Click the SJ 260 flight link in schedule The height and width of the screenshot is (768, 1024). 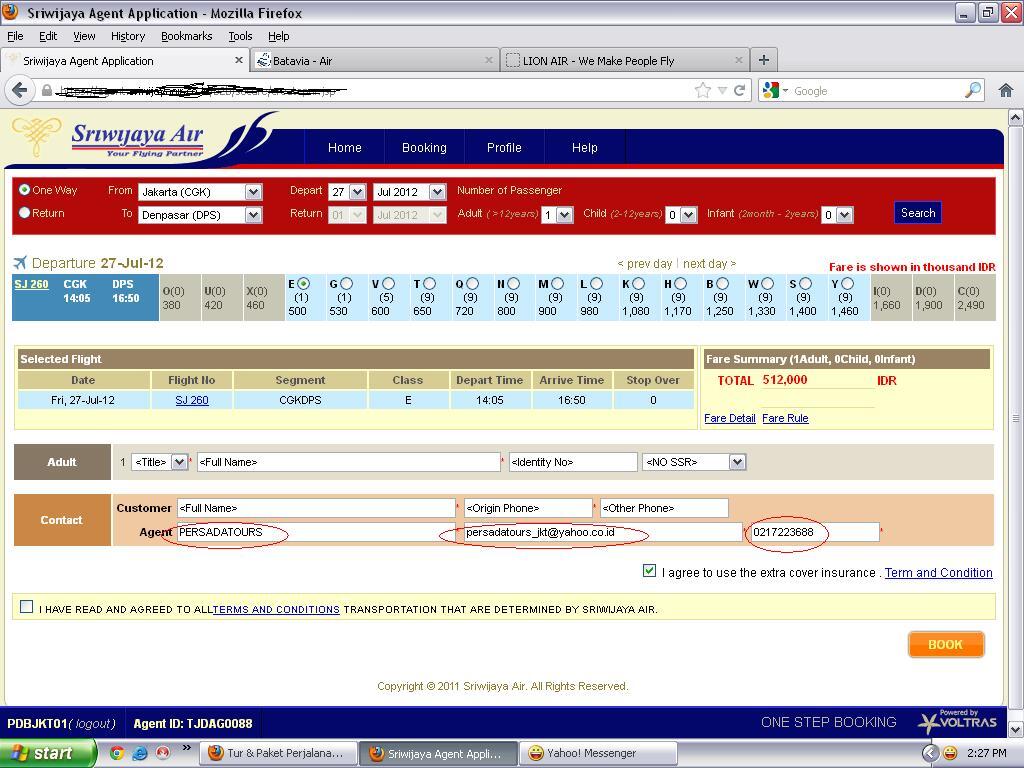(x=31, y=284)
